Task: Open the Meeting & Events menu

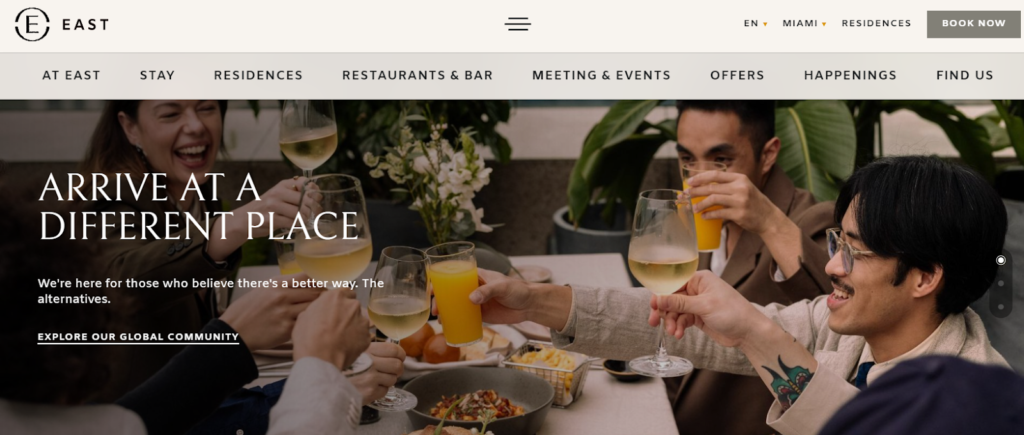Action: pos(601,75)
